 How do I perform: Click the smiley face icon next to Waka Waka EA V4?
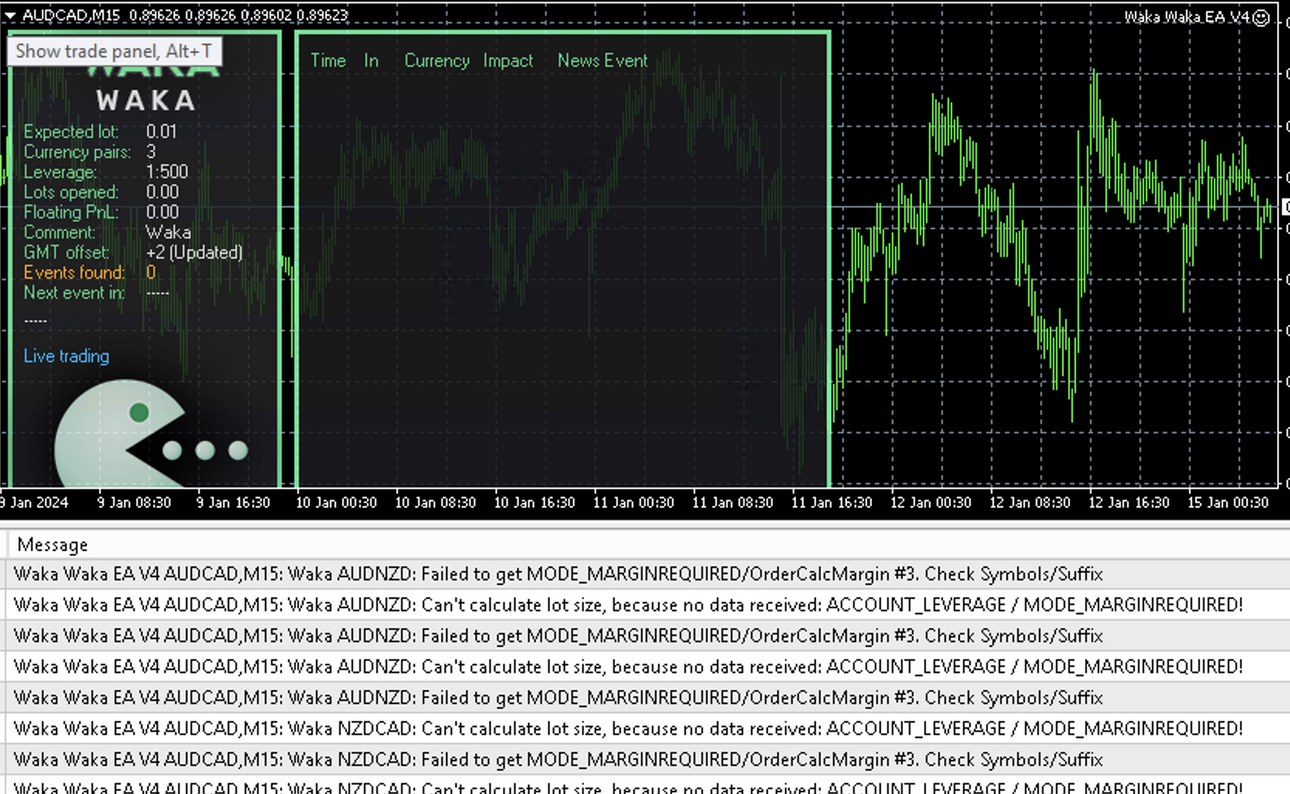[1262, 17]
